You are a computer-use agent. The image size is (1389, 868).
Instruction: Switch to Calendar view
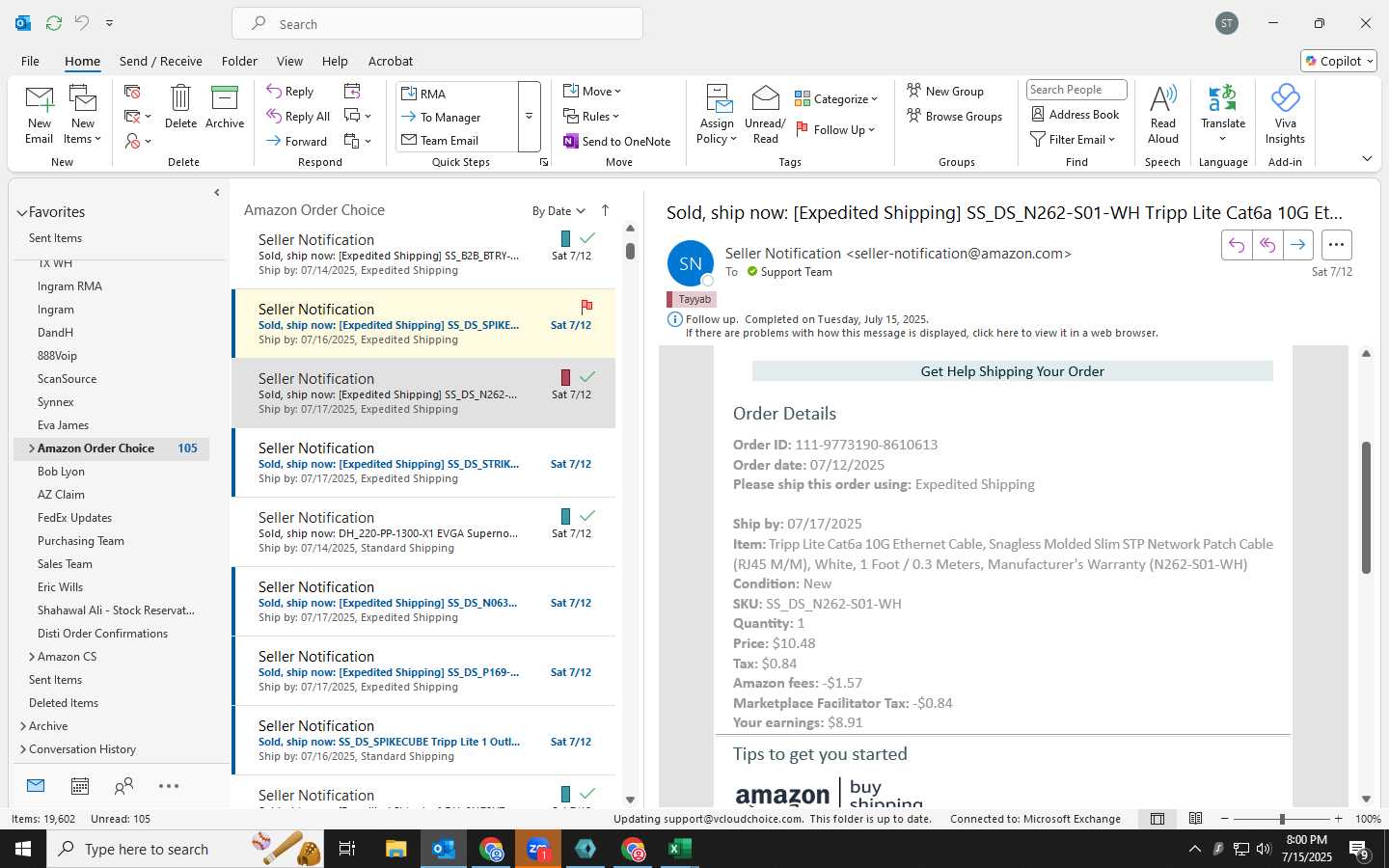point(80,786)
